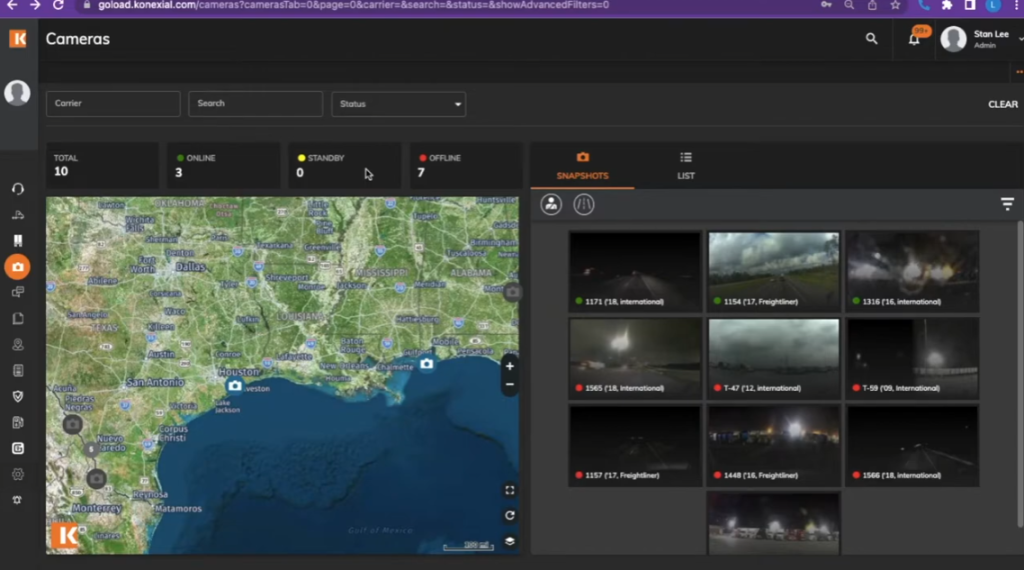The width and height of the screenshot is (1024, 570).
Task: Open the Carrier filter field
Action: coord(113,104)
